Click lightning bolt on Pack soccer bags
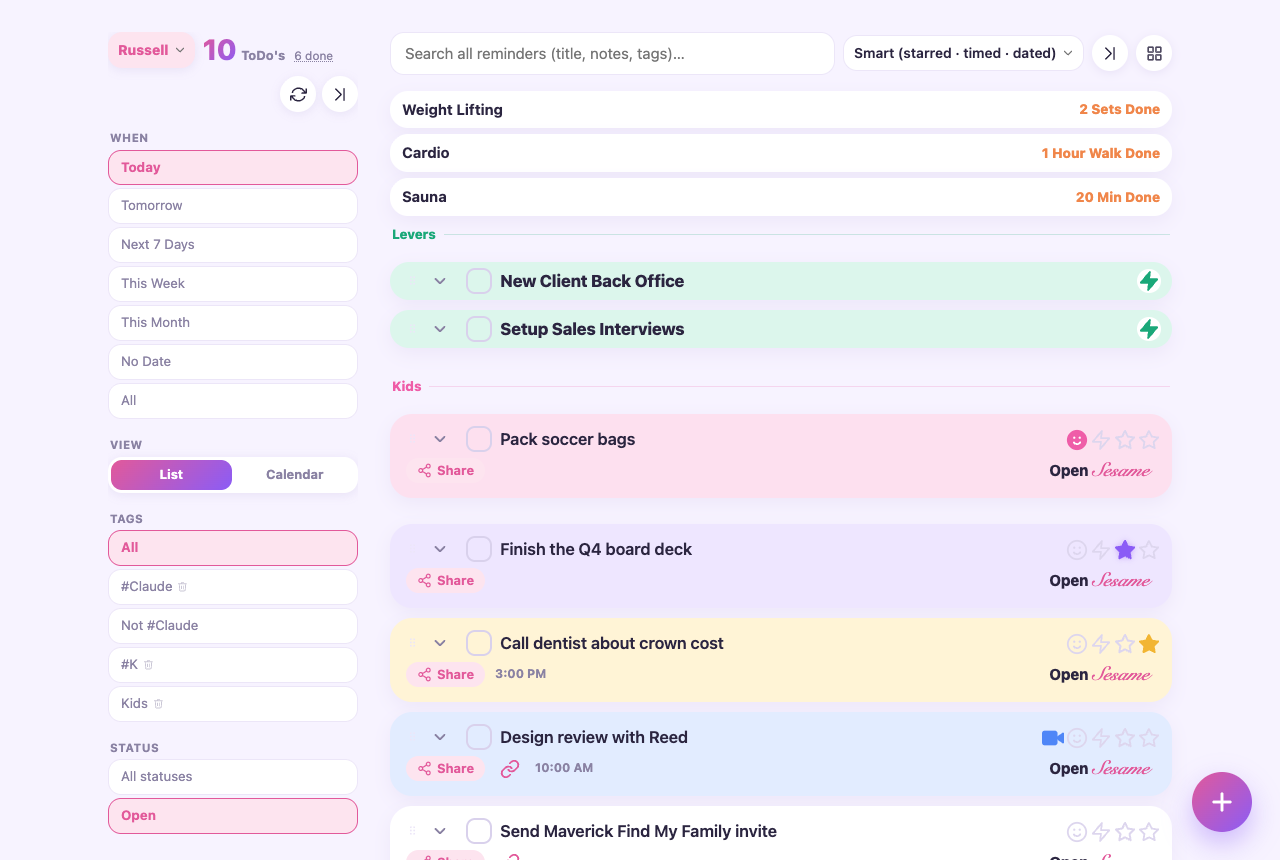1280x860 pixels. point(1101,439)
